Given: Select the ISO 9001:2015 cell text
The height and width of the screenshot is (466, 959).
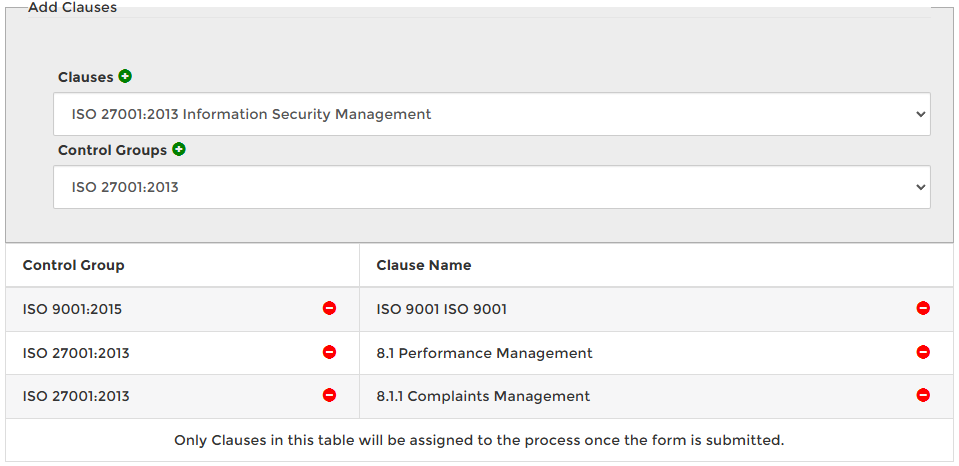Looking at the screenshot, I should click(x=72, y=309).
